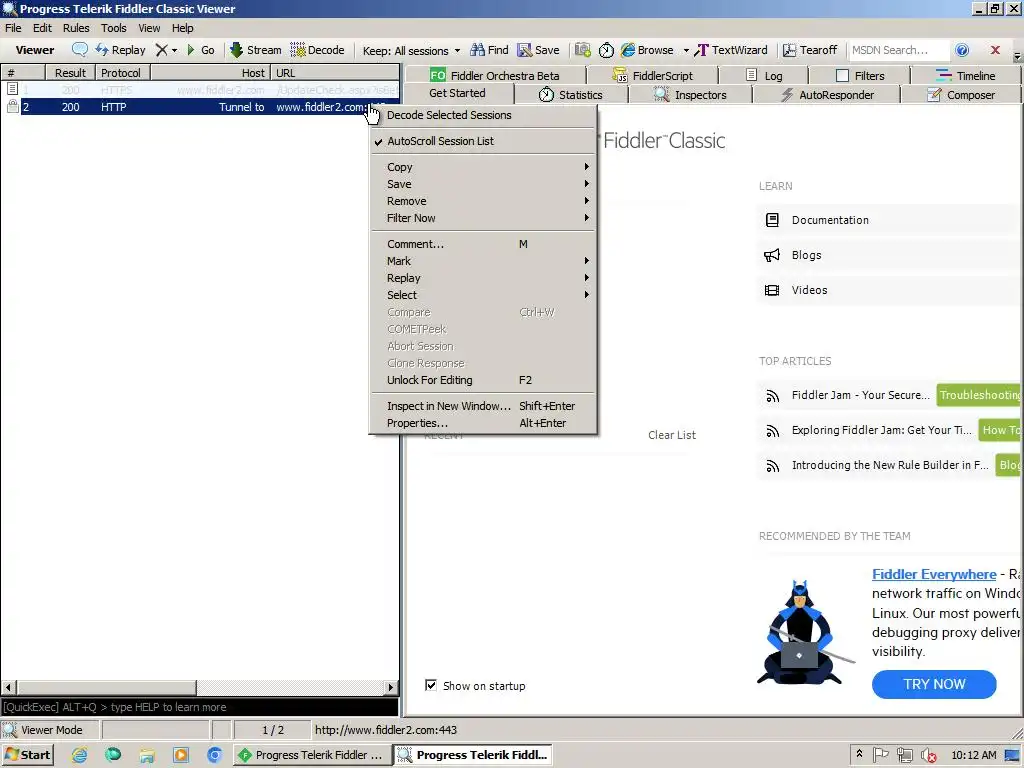The image size is (1024, 768).
Task: Choose Decode Selected Sessions from context menu
Action: pos(483,115)
